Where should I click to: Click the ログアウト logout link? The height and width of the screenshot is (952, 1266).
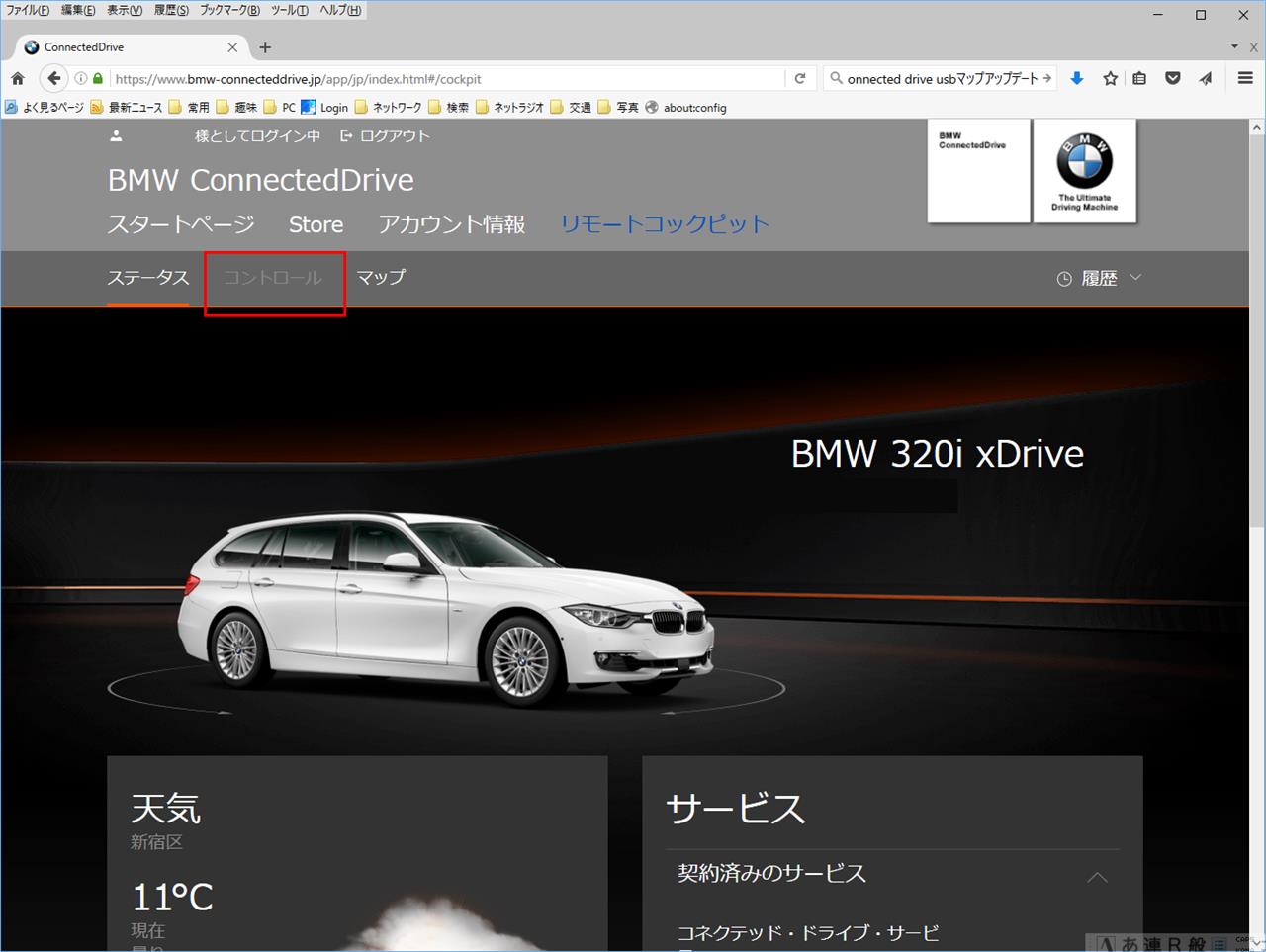[385, 136]
